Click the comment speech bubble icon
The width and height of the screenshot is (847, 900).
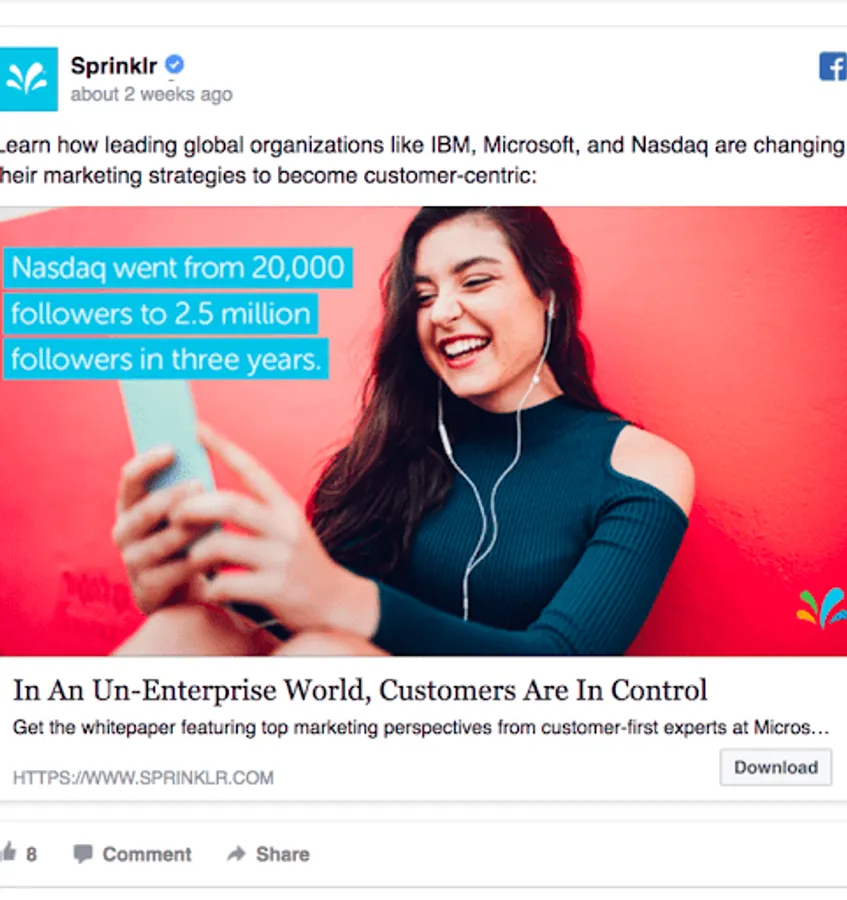point(83,854)
